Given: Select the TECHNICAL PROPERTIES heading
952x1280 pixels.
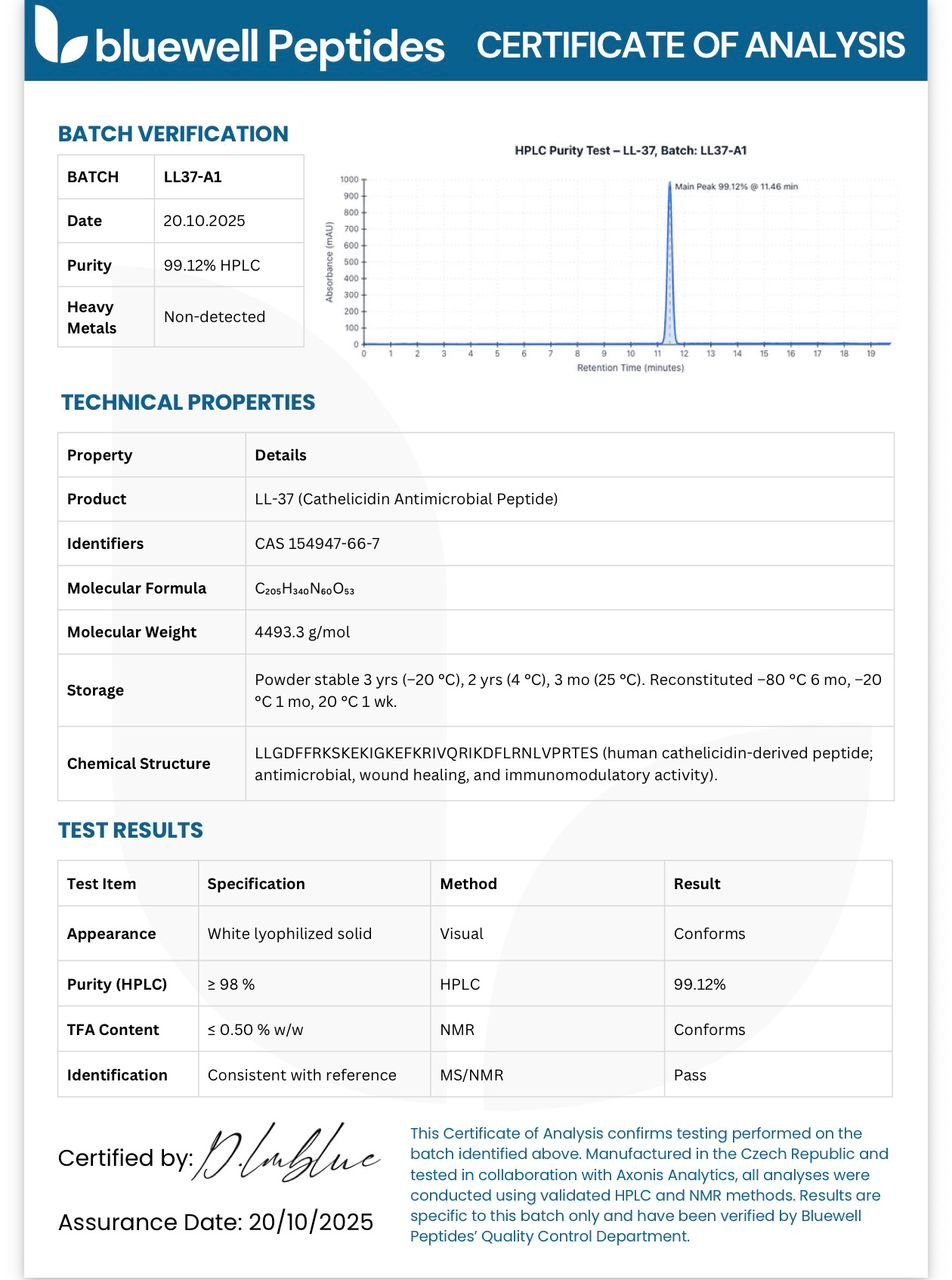Looking at the screenshot, I should 188,403.
